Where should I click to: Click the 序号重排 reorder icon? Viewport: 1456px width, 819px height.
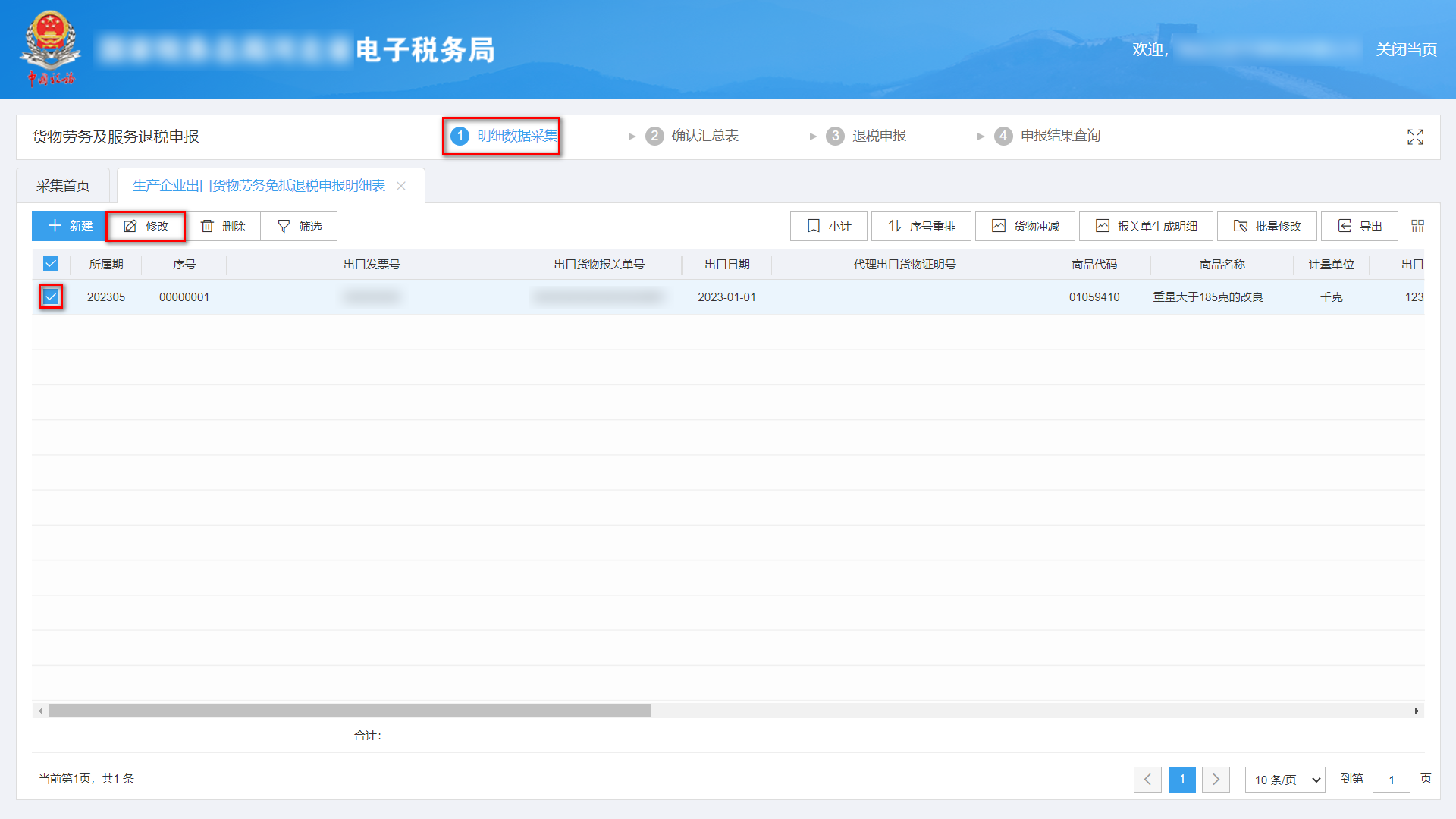pos(893,225)
